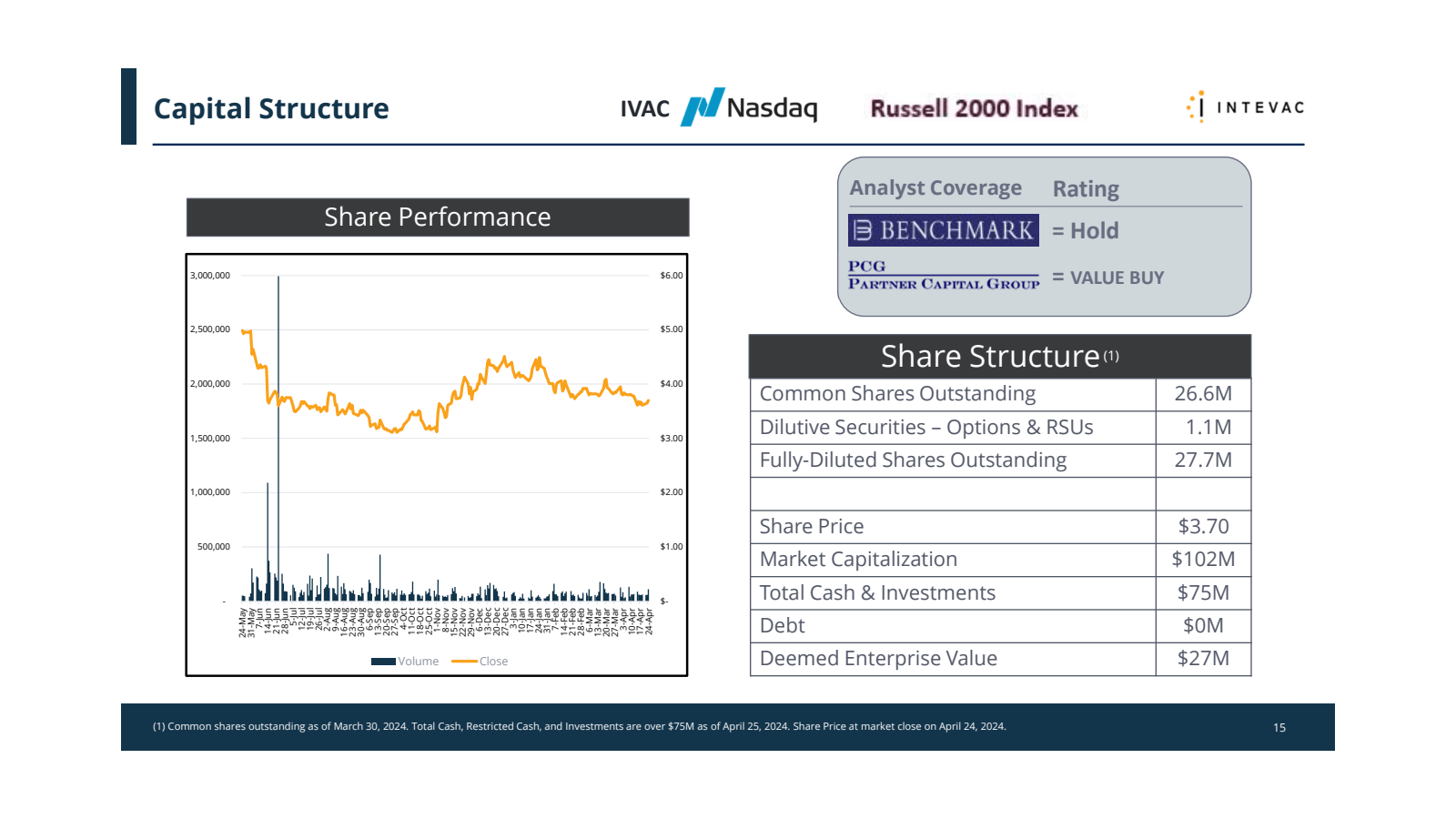Screen dimensions: 1456x819
Task: Click the tallest volume spike bar in chart
Action: pyautogui.click(x=278, y=437)
